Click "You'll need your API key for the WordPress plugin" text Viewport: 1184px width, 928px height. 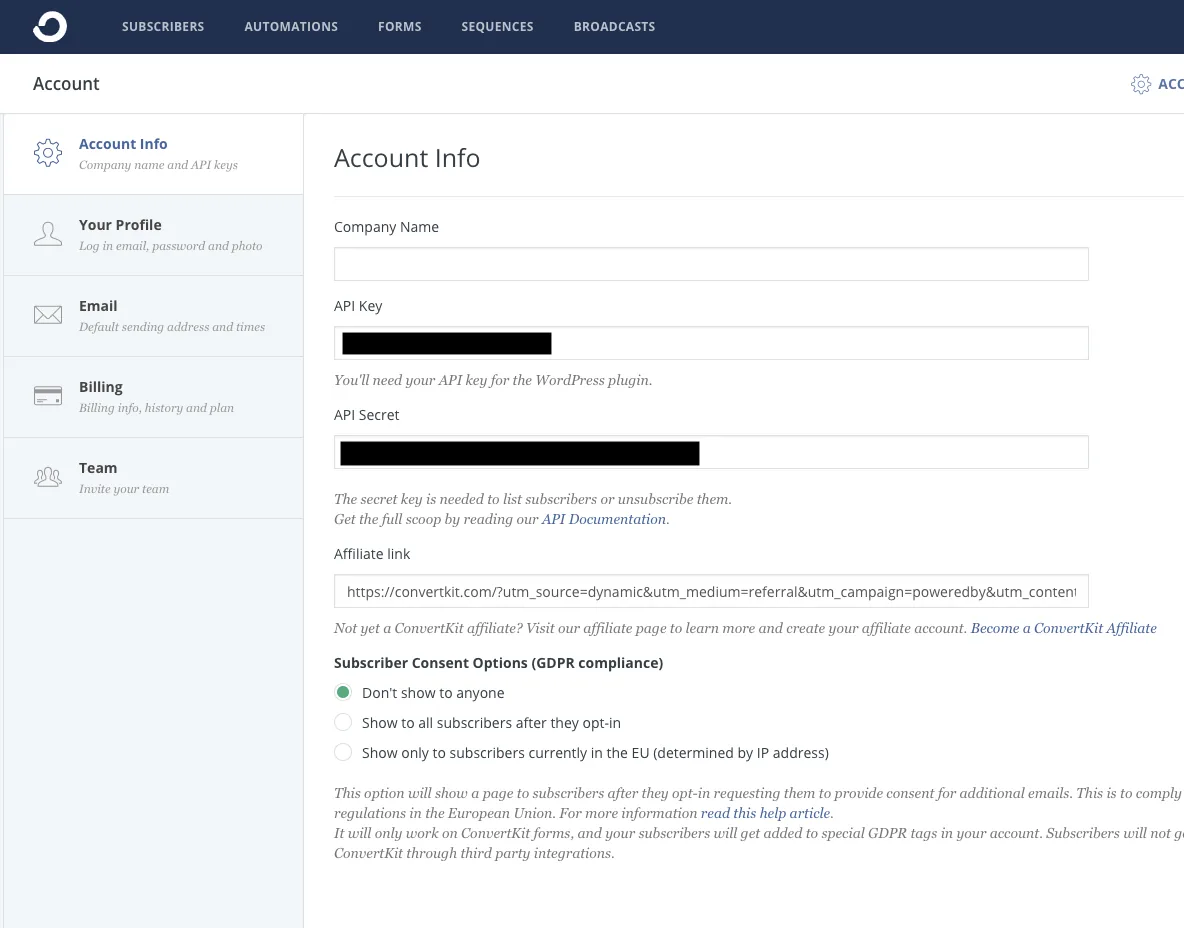pos(492,381)
